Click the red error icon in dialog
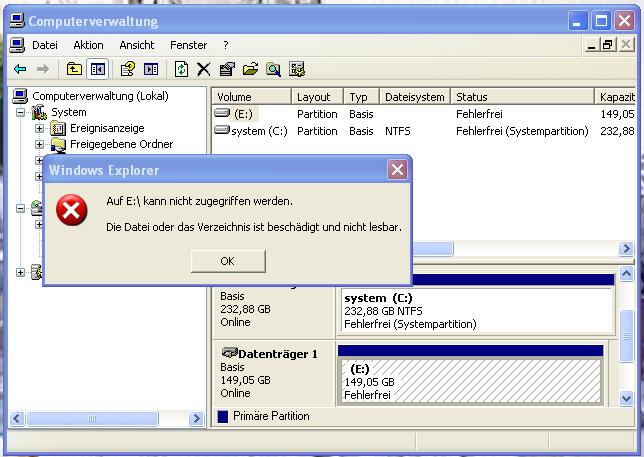This screenshot has width=644, height=457. pyautogui.click(x=71, y=210)
